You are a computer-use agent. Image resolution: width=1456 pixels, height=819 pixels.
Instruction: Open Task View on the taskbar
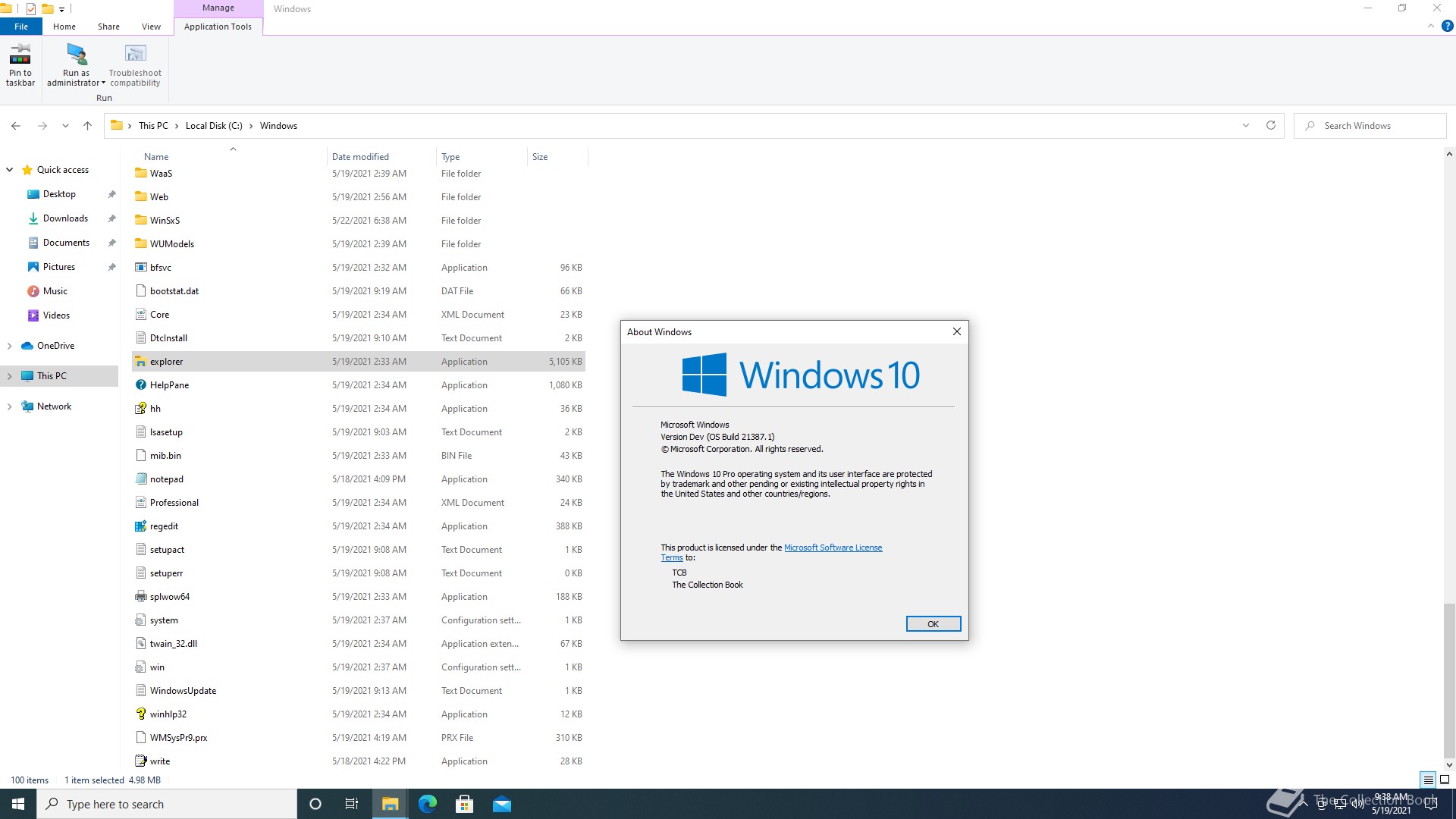[352, 804]
